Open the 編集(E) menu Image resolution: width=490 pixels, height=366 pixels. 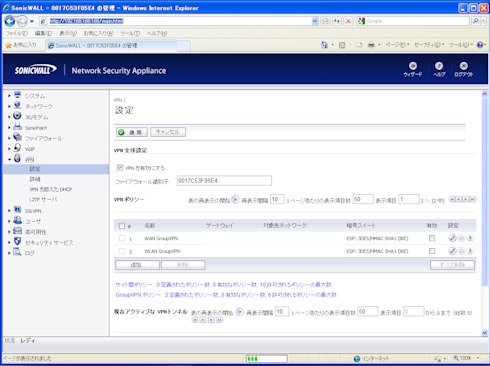43,33
